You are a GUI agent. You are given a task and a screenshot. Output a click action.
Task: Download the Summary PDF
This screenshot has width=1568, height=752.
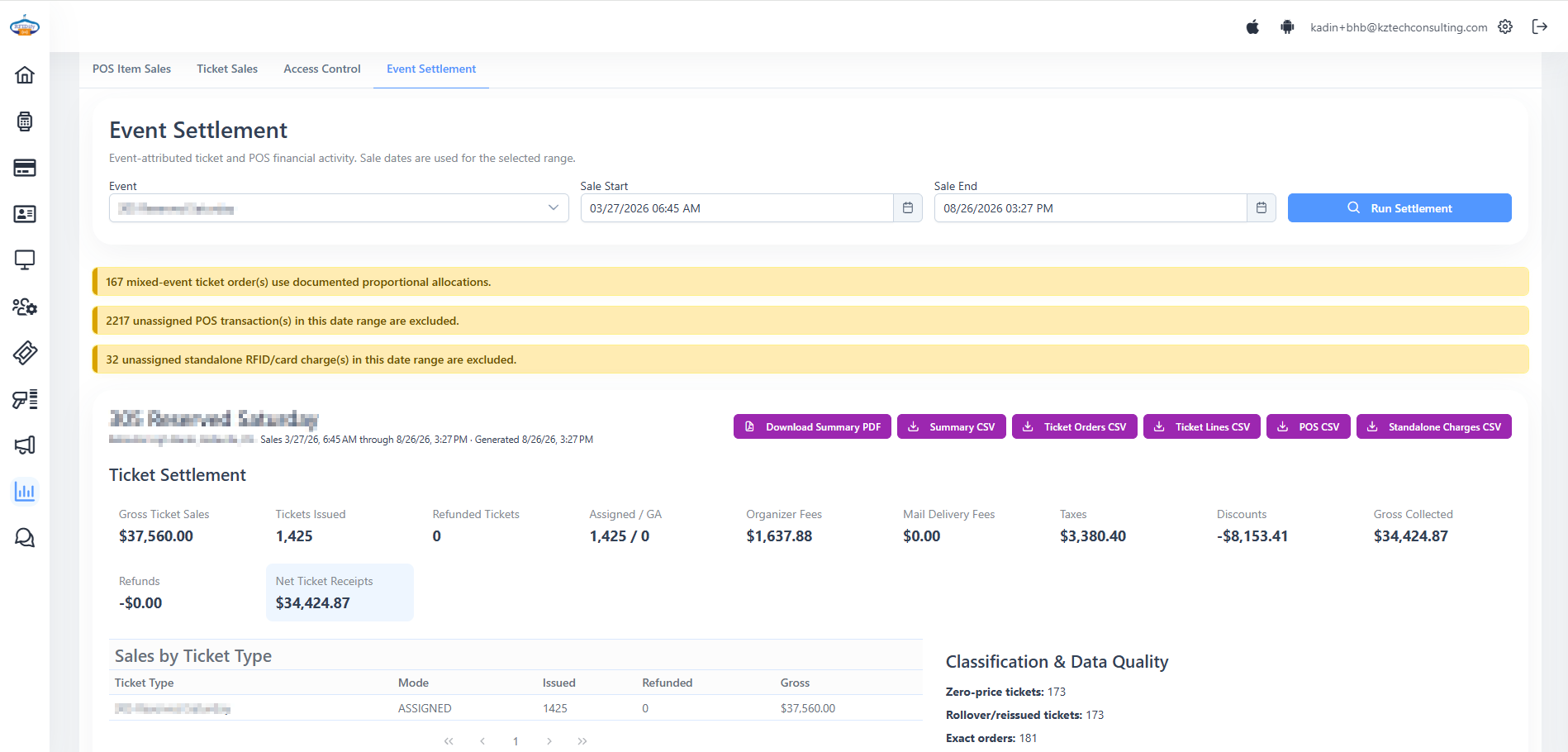click(x=812, y=426)
